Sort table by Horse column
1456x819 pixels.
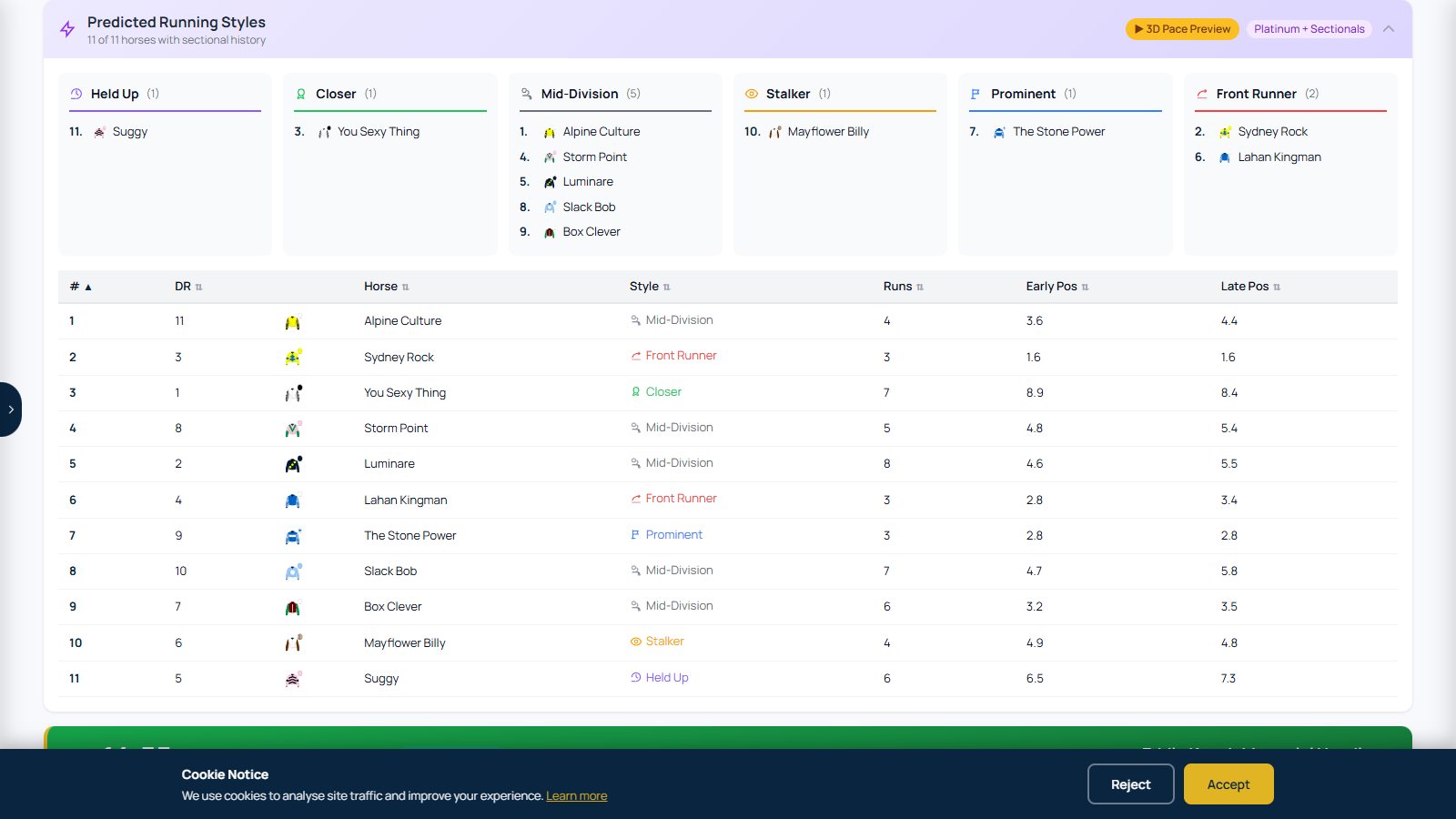pyautogui.click(x=386, y=287)
